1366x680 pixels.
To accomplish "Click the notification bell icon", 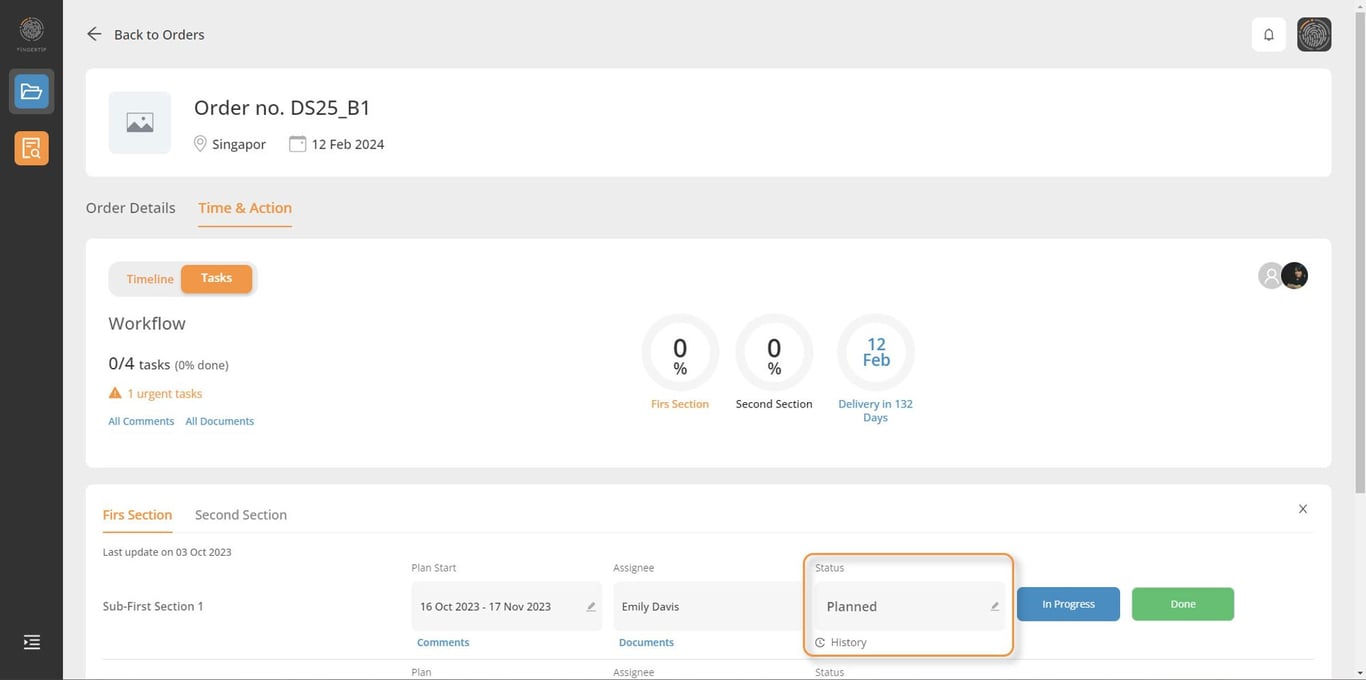I will pyautogui.click(x=1268, y=35).
